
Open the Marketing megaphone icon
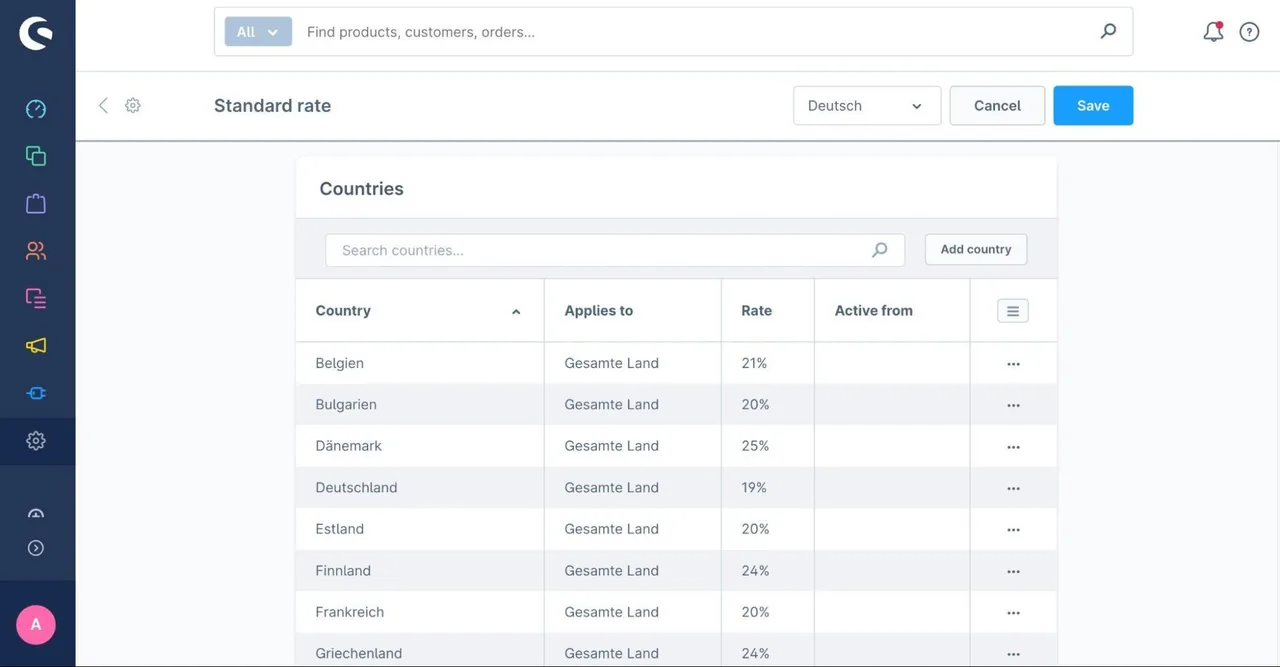(x=36, y=346)
